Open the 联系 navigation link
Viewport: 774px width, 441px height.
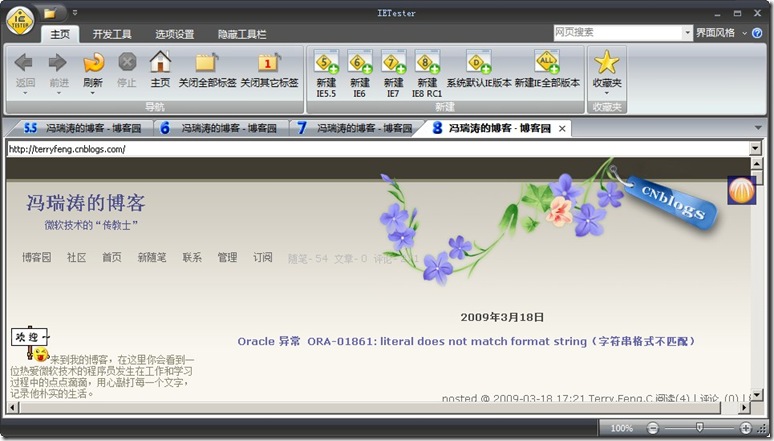[x=192, y=257]
